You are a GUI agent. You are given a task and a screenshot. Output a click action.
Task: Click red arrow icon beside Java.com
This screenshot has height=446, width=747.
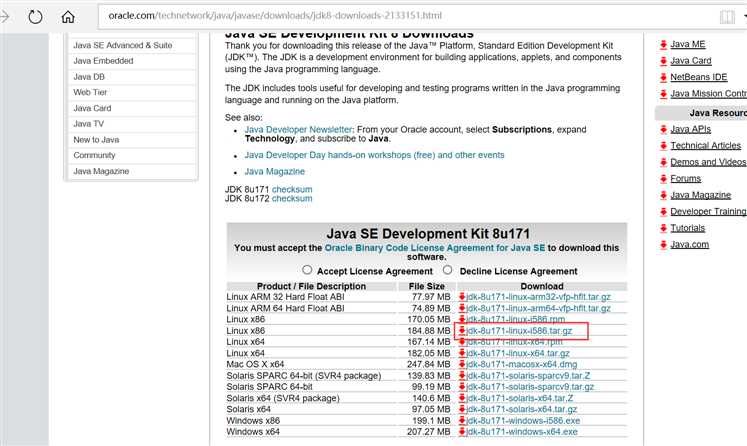point(663,244)
